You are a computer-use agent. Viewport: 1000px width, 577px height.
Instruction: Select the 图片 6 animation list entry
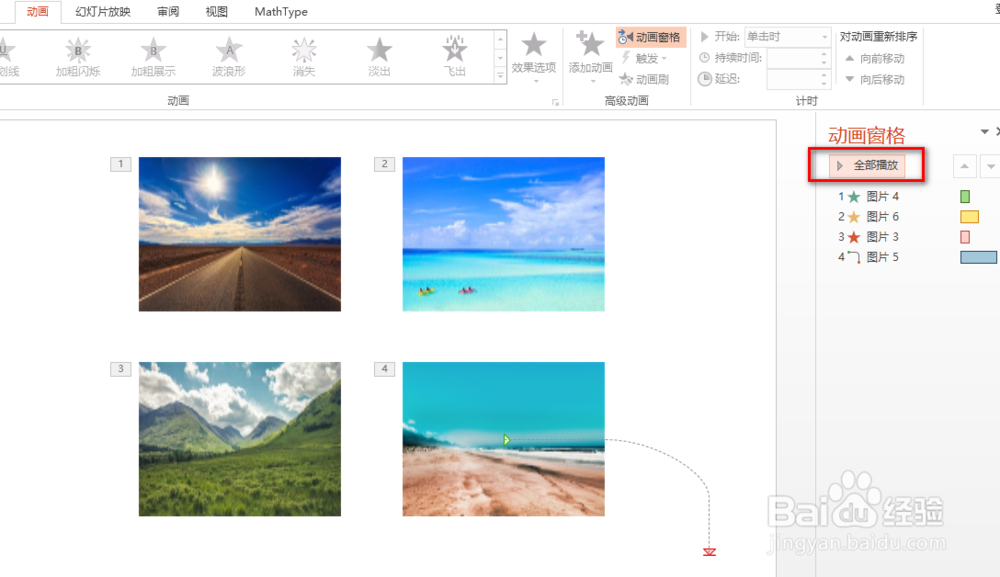(880, 216)
